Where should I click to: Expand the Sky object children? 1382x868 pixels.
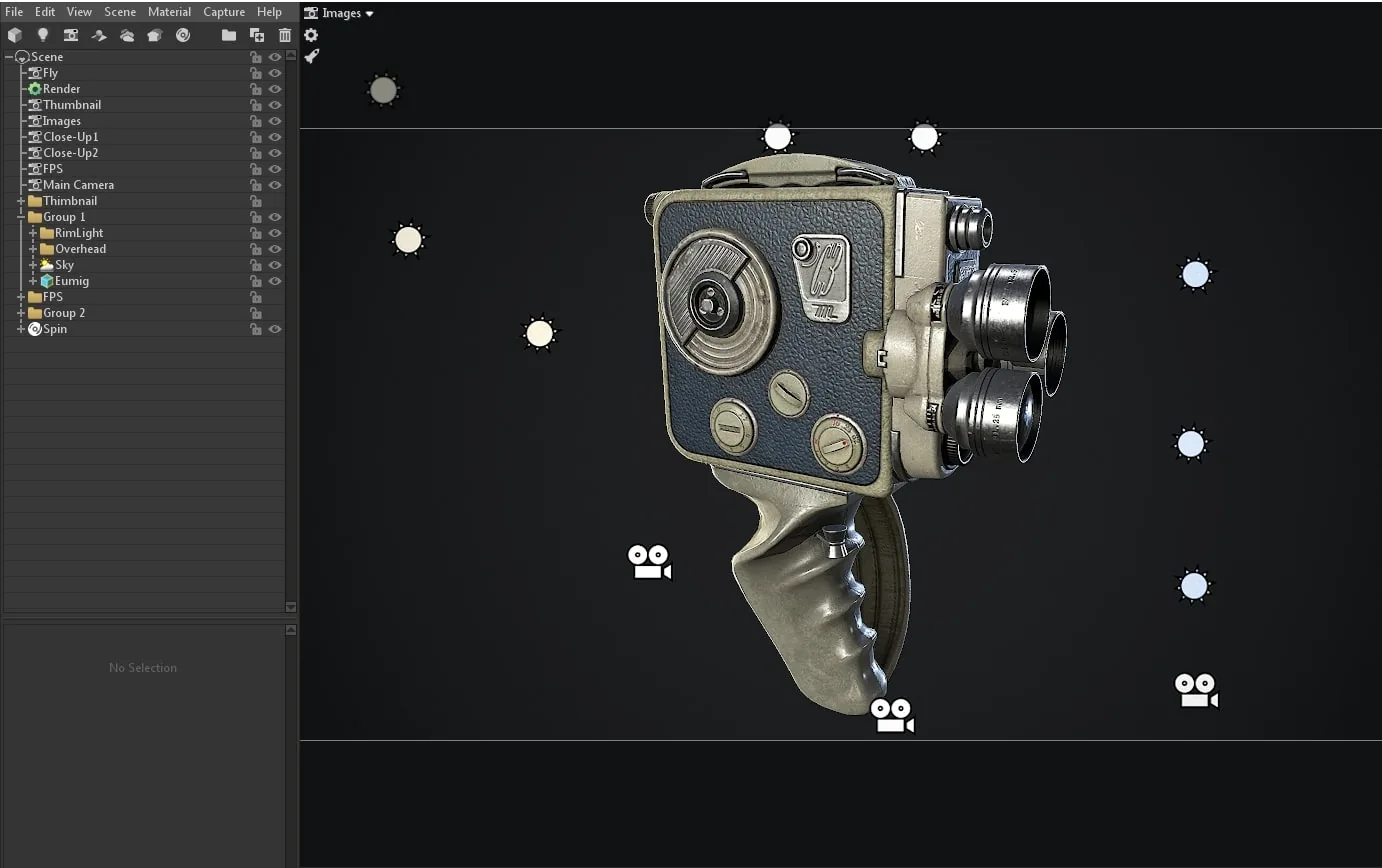(x=33, y=265)
